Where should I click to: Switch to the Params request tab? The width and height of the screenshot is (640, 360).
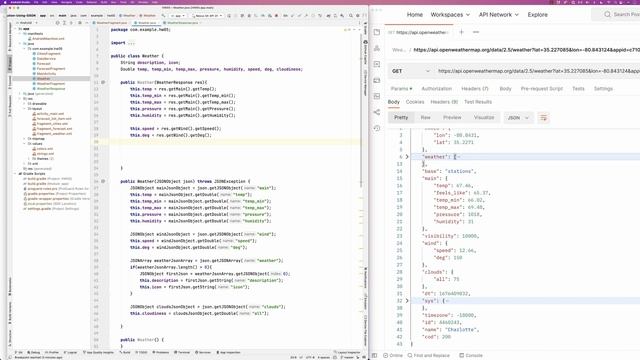[401, 89]
